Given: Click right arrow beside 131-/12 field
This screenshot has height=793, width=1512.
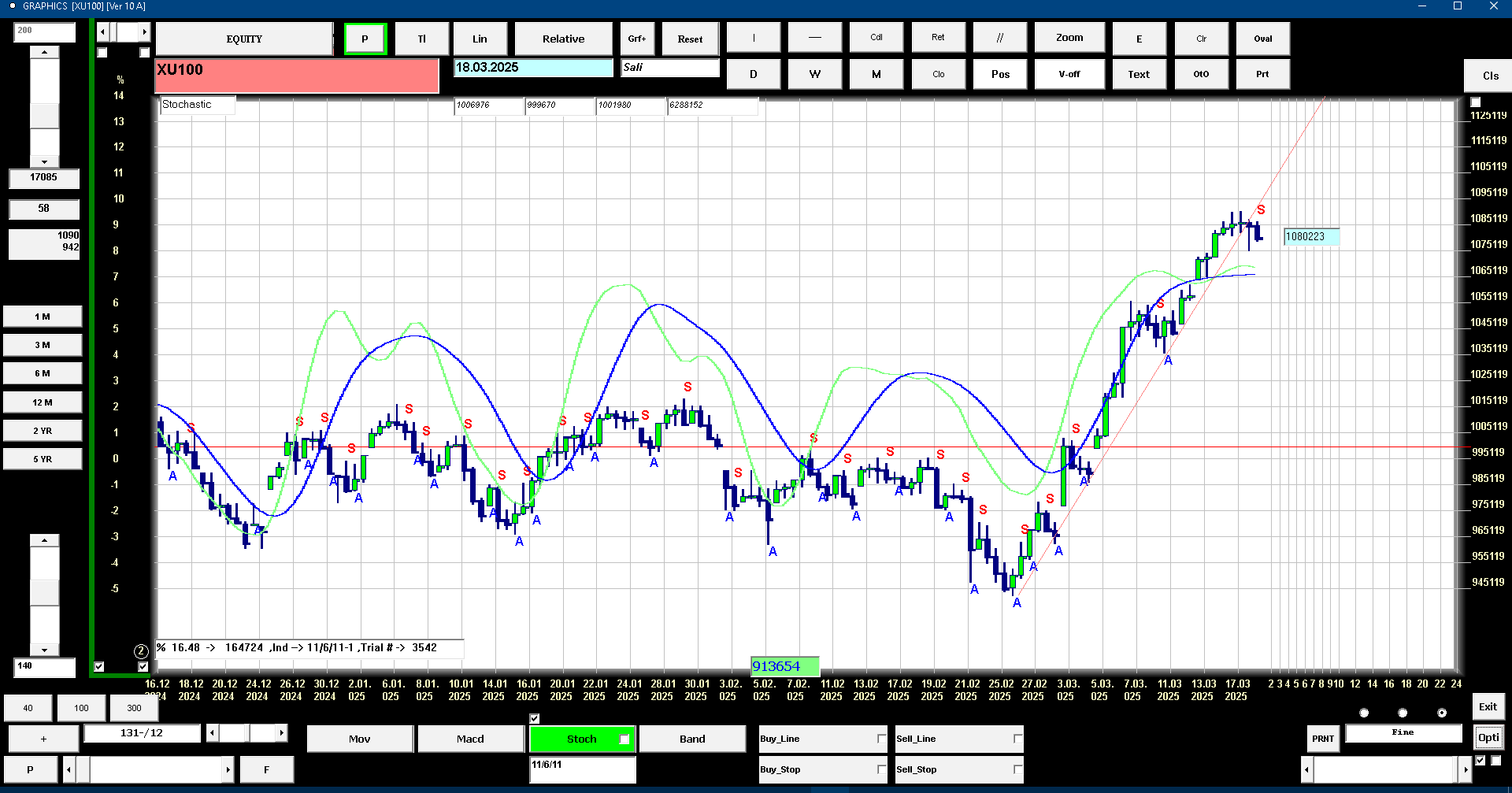Looking at the screenshot, I should (281, 733).
